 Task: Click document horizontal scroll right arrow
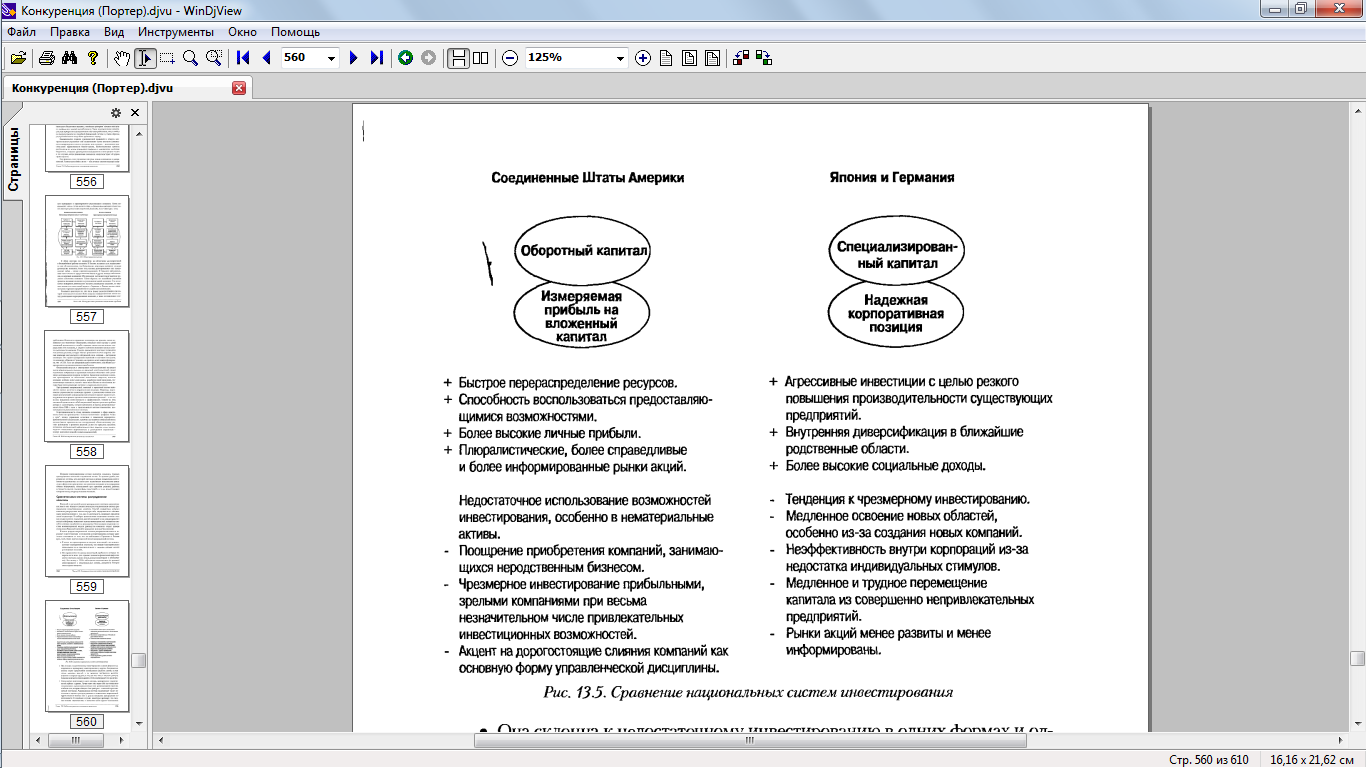point(1341,741)
